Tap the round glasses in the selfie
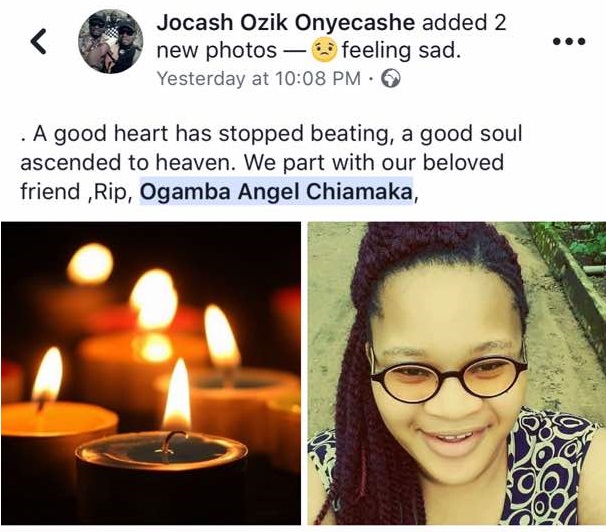The height and width of the screenshot is (532, 606). tap(448, 379)
